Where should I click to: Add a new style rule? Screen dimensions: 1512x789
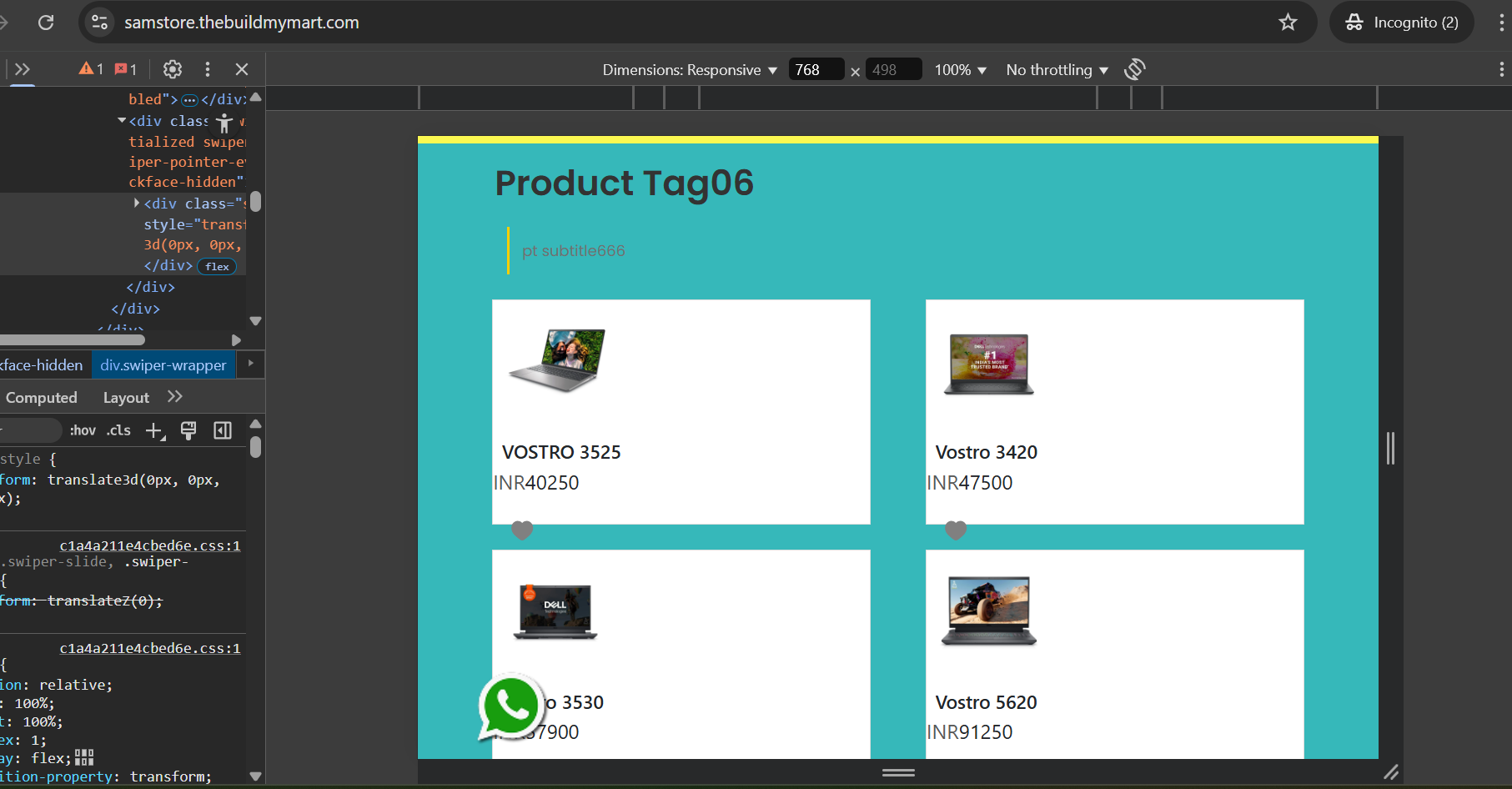(x=155, y=430)
